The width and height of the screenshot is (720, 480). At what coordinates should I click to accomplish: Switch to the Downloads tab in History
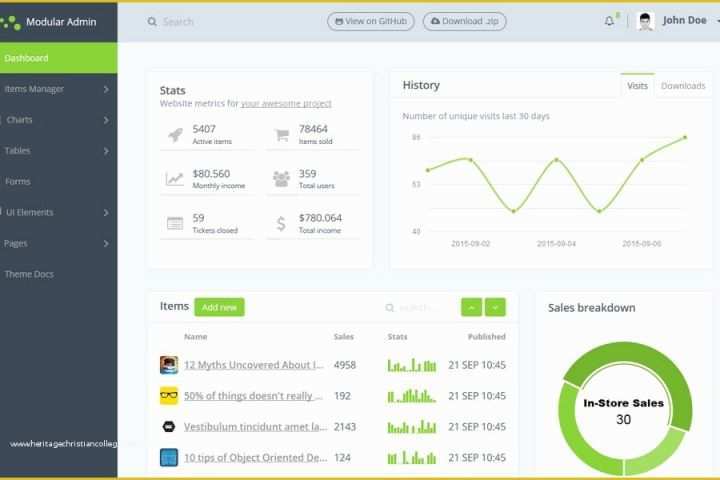click(x=683, y=85)
